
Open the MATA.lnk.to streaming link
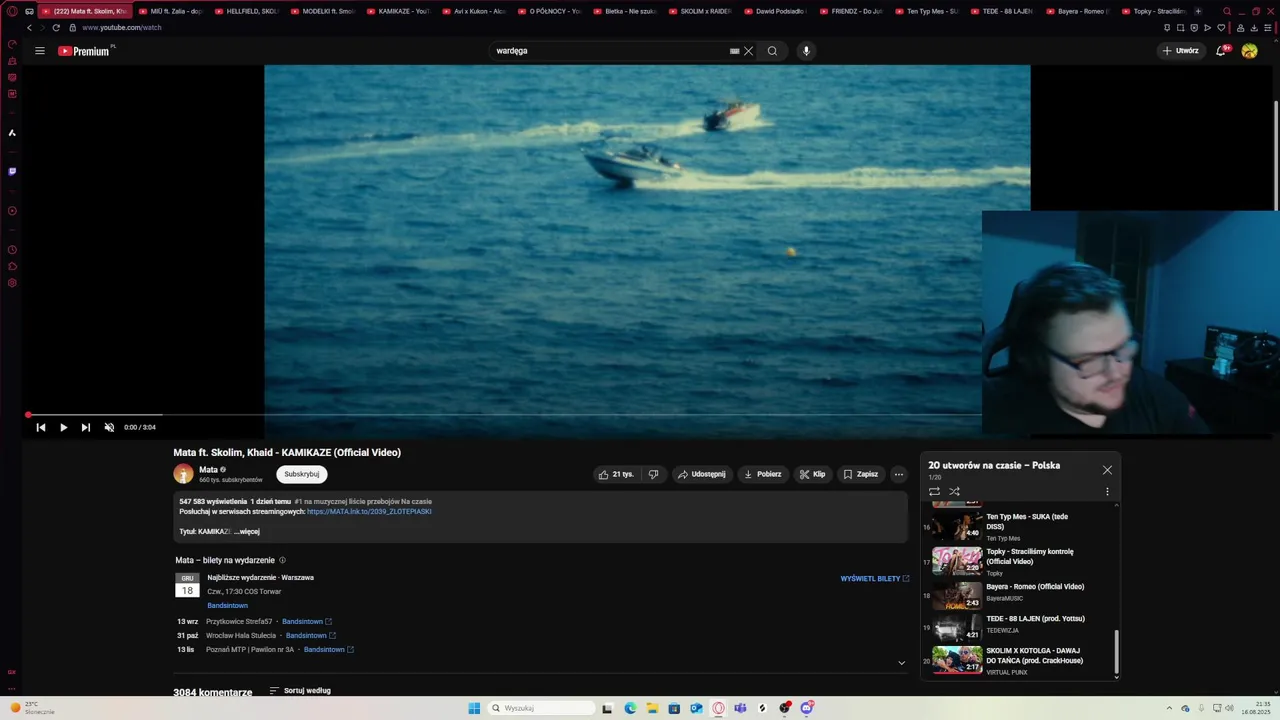coord(369,511)
